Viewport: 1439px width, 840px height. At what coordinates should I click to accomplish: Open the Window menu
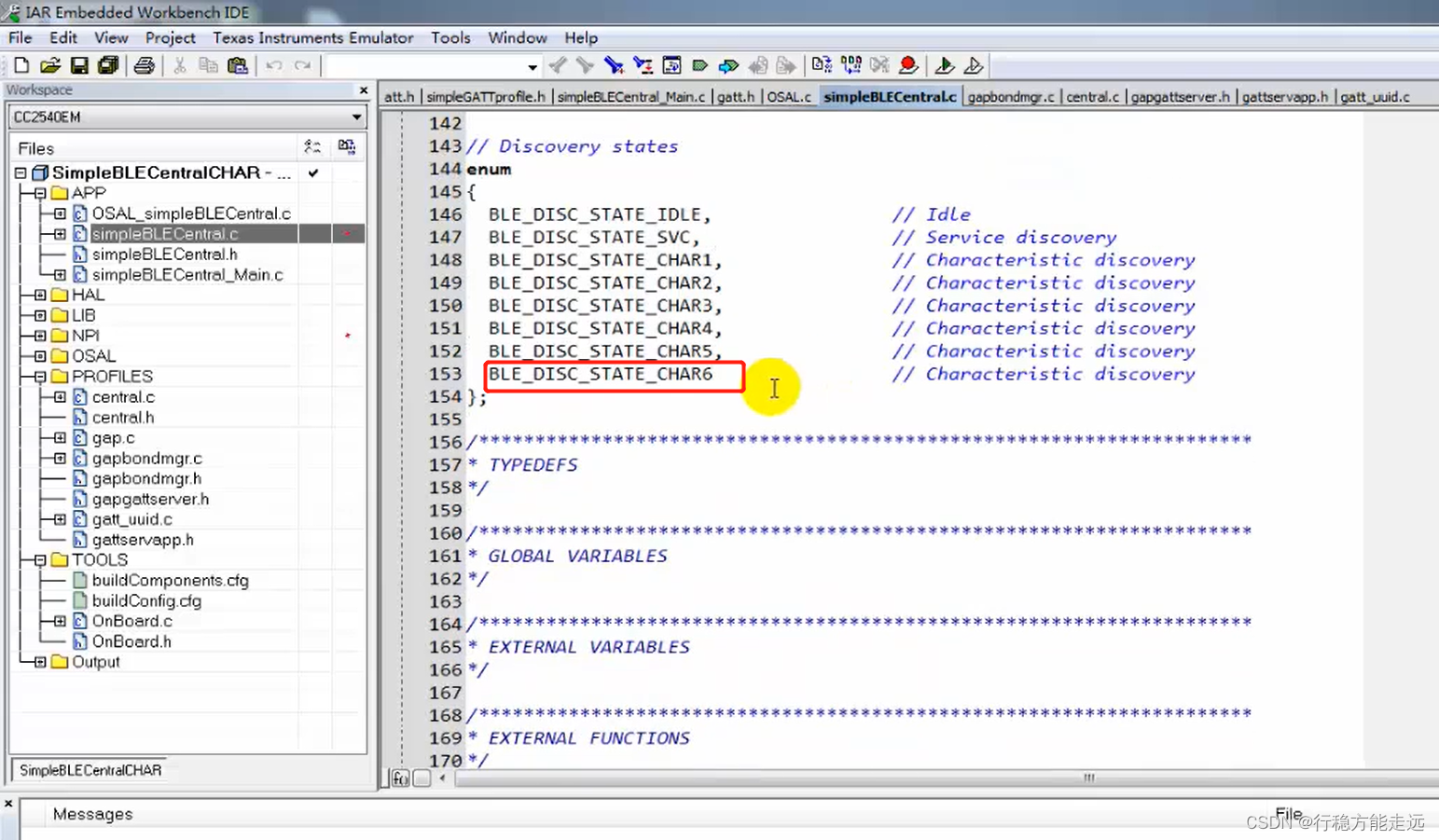pyautogui.click(x=518, y=37)
